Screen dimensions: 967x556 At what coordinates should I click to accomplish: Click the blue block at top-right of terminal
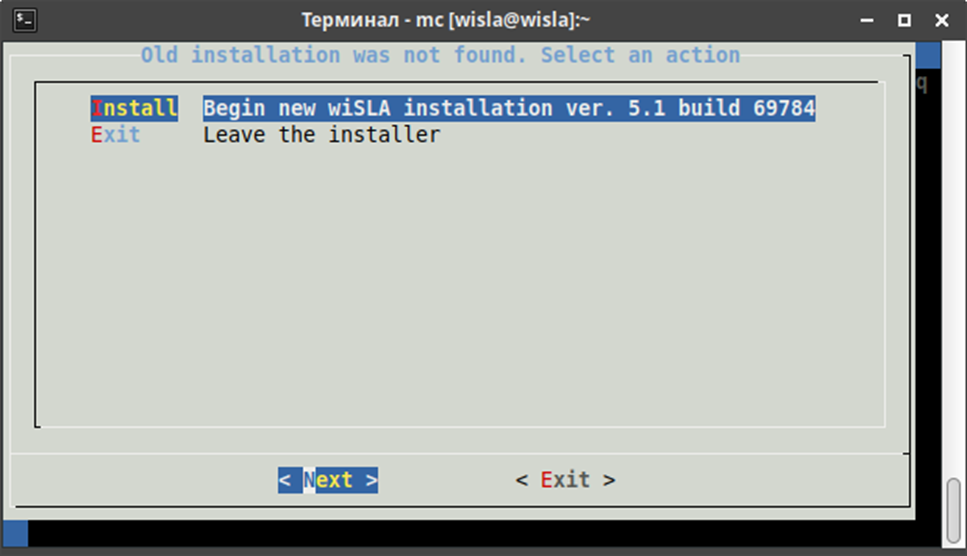(928, 55)
